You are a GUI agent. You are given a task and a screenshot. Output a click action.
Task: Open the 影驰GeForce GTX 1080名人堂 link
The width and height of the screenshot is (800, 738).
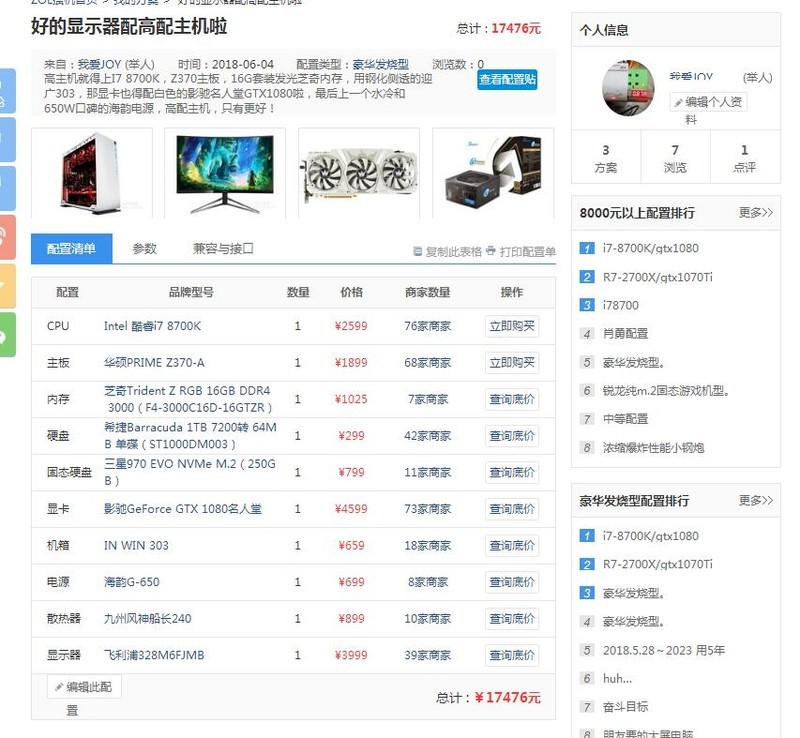pyautogui.click(x=183, y=509)
